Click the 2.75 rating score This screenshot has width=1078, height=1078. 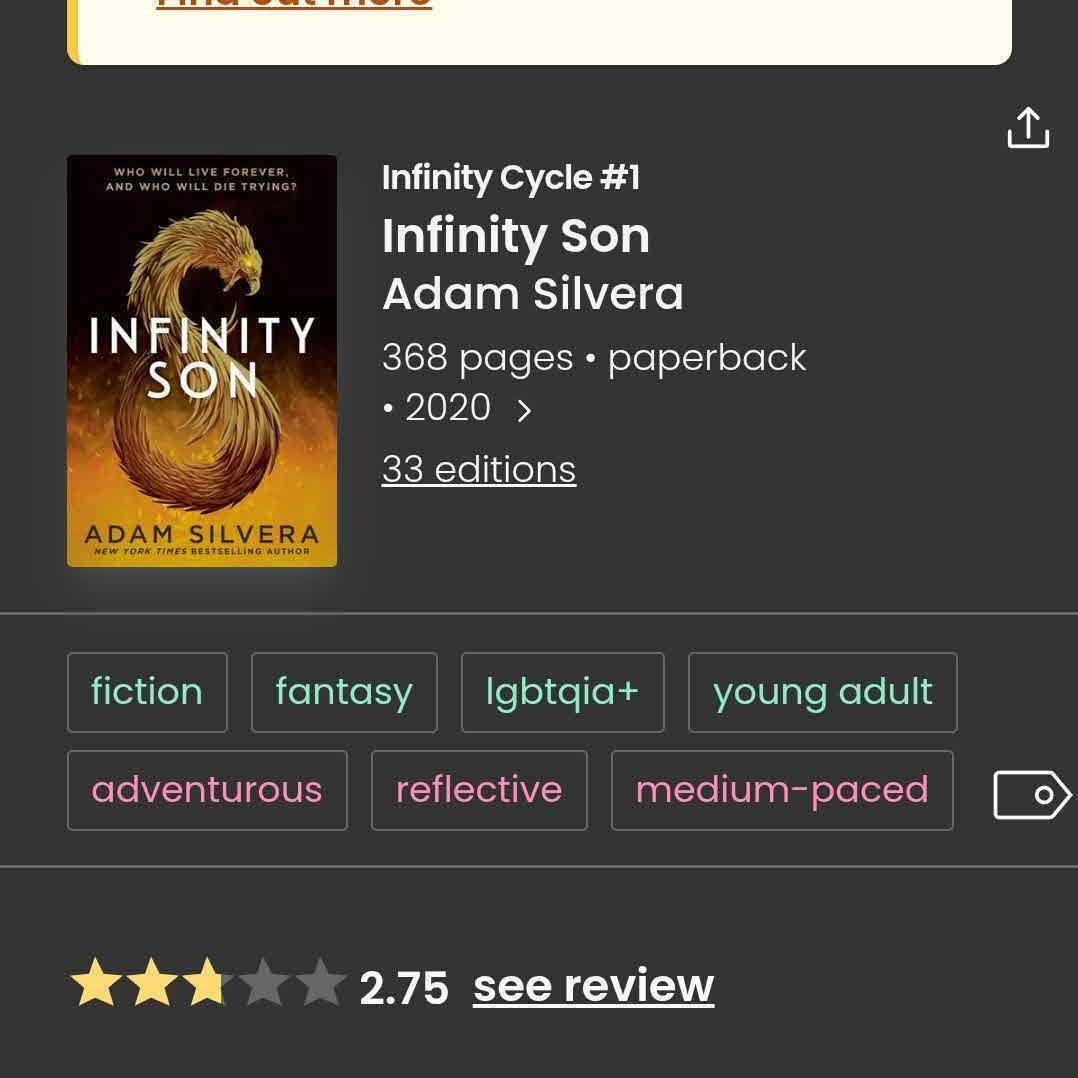404,988
